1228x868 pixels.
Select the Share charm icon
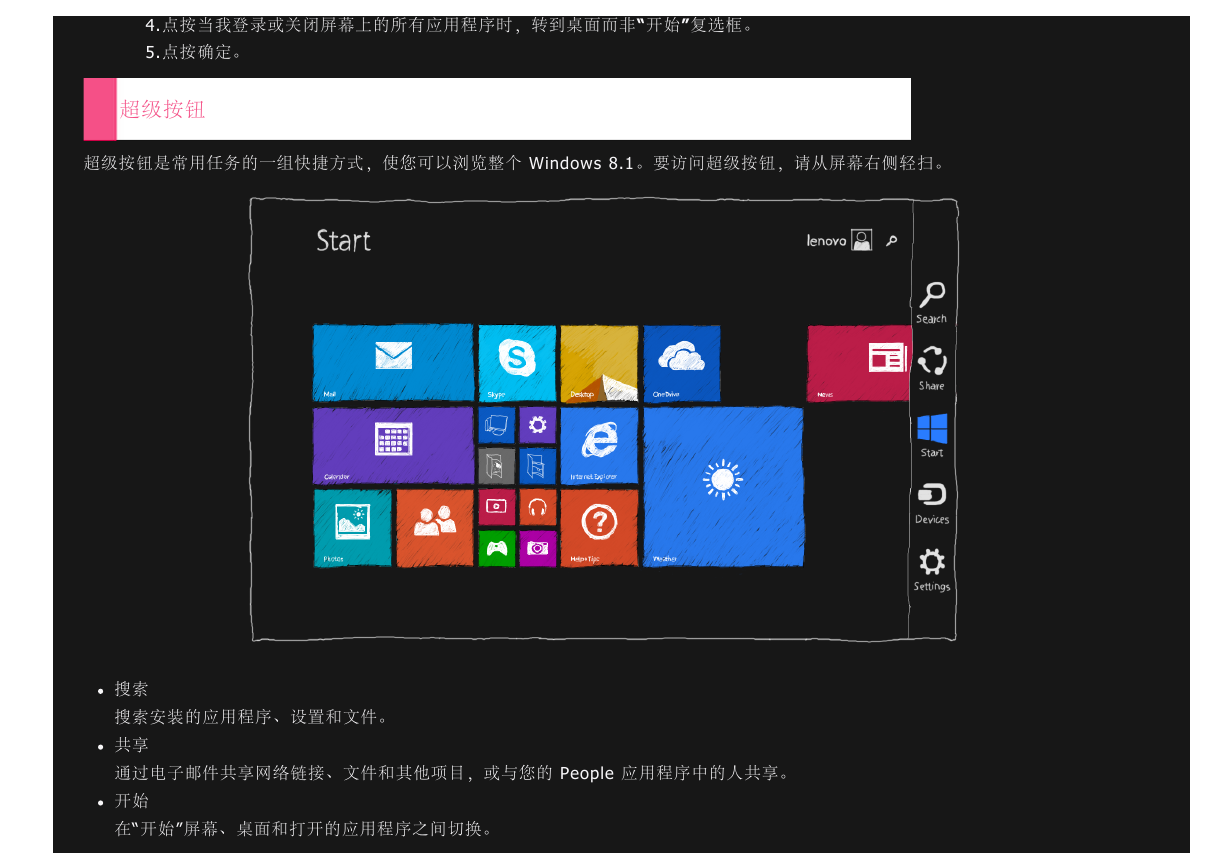point(932,361)
